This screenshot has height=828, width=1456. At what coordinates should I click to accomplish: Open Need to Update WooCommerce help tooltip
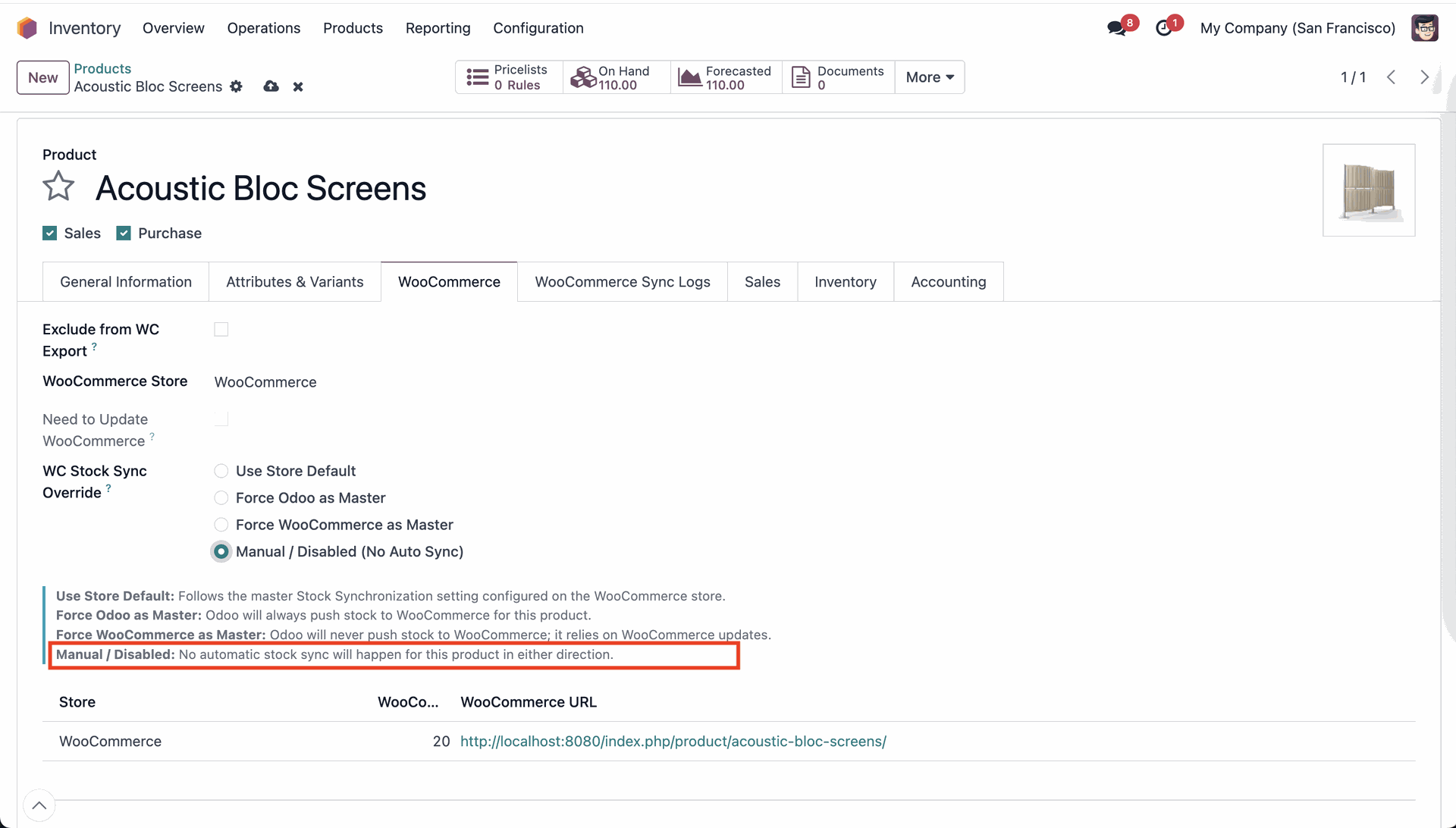click(152, 437)
